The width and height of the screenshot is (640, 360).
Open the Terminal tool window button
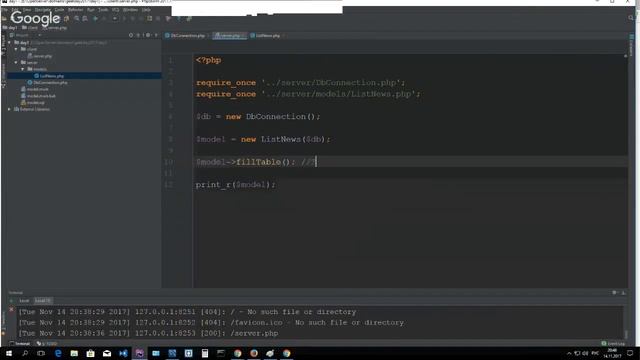[20, 344]
